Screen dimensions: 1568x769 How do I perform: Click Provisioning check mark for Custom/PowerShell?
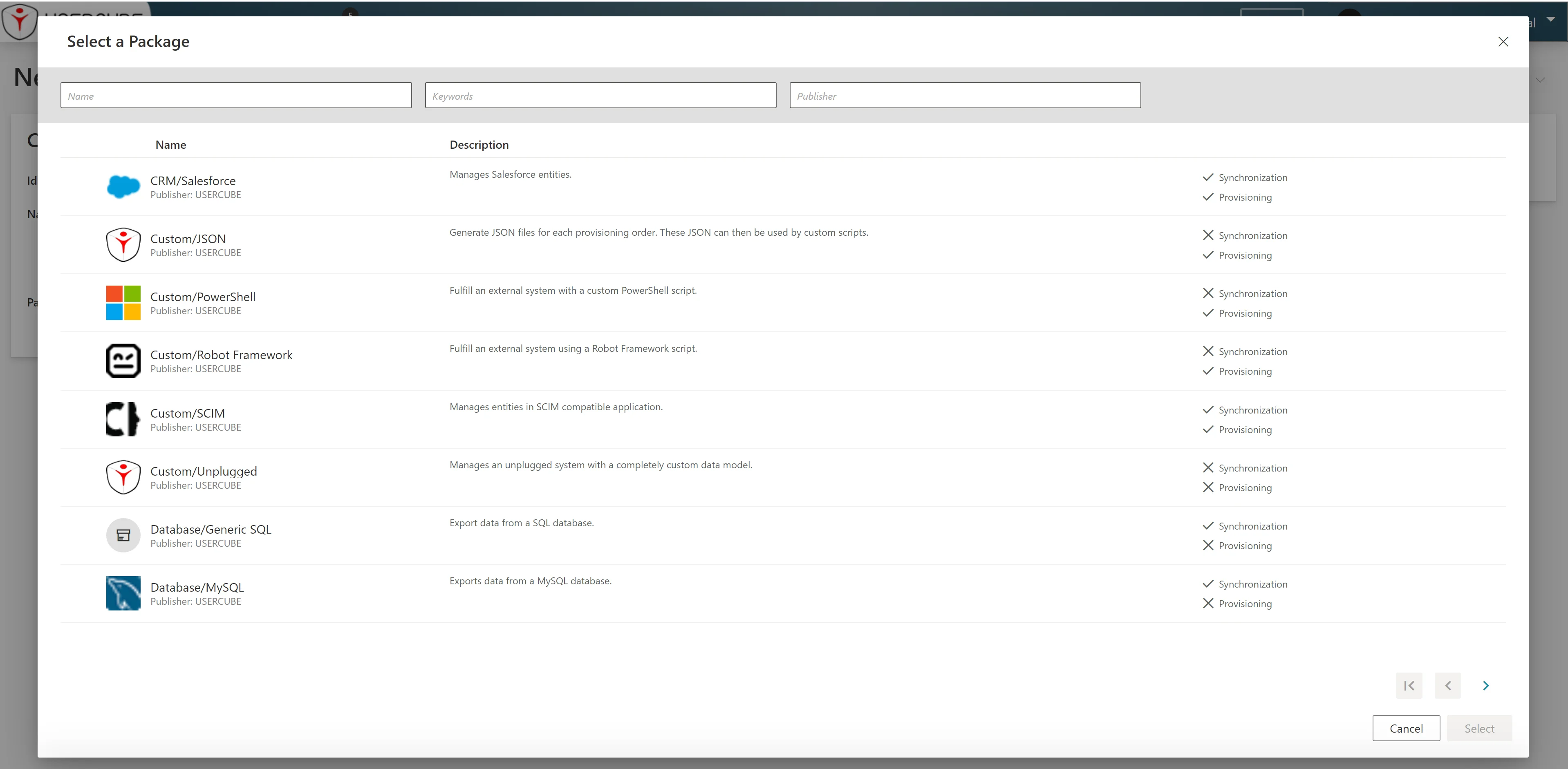pos(1208,313)
